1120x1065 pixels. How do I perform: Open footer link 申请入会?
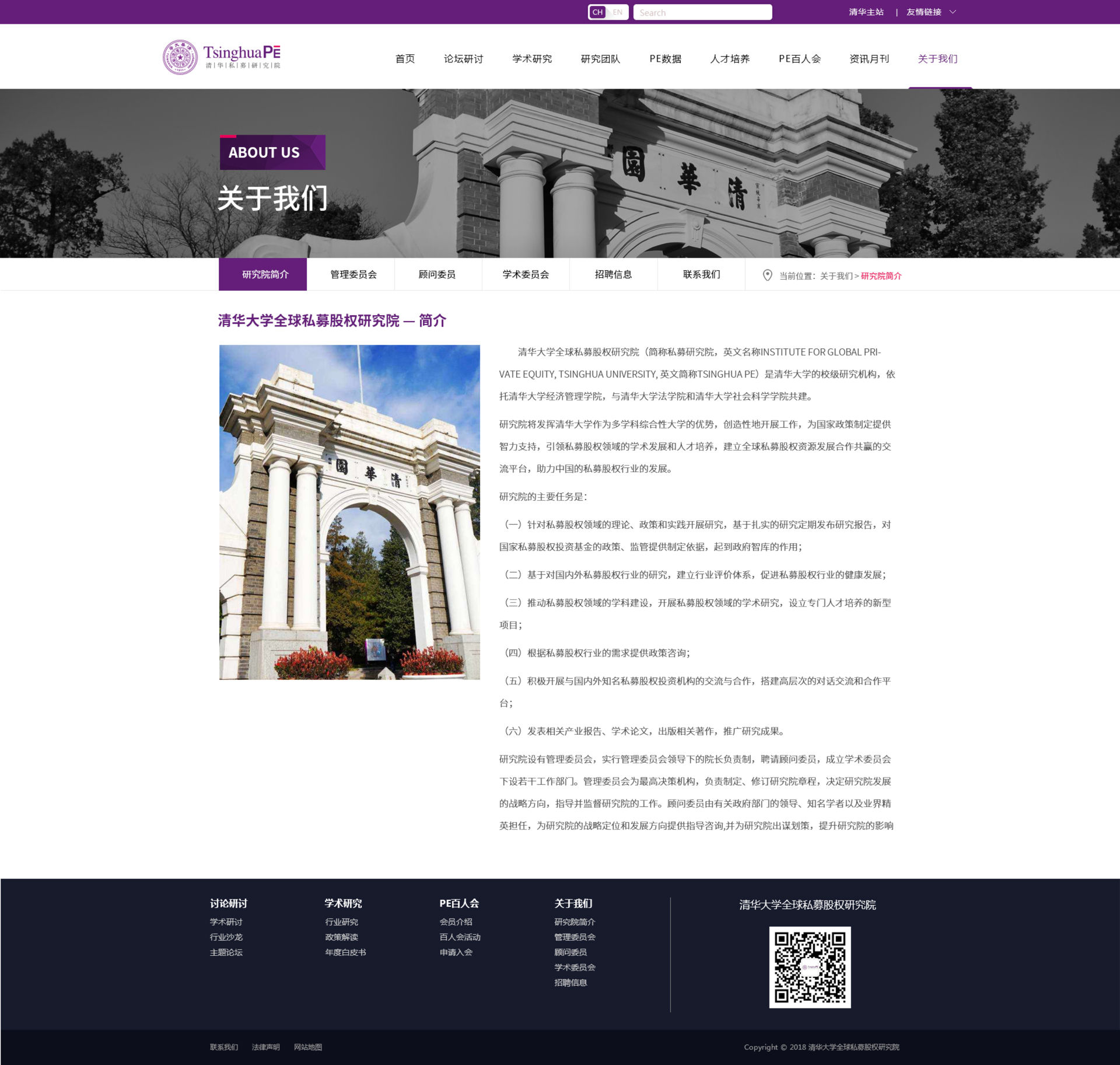click(x=456, y=952)
